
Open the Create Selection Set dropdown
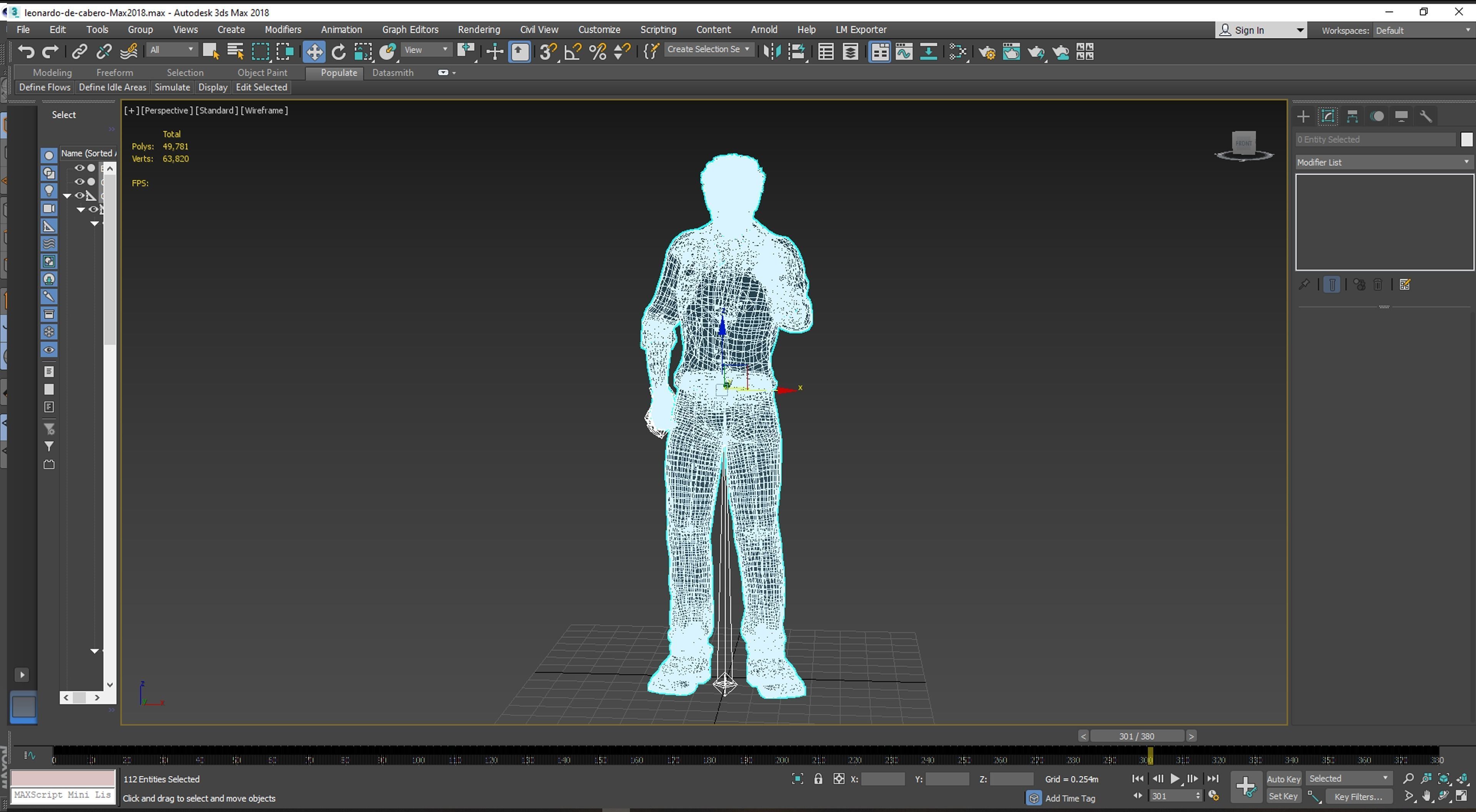(709, 49)
